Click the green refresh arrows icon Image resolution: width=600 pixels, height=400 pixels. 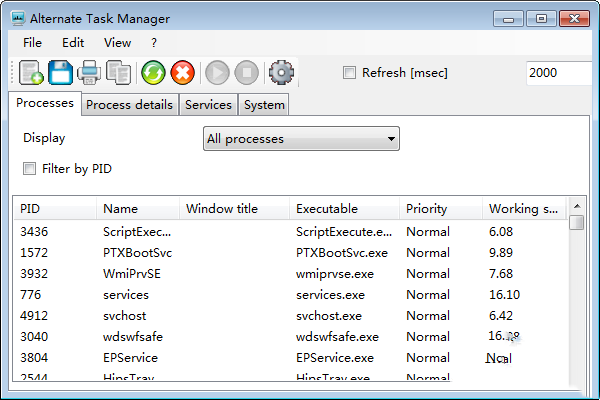click(x=152, y=72)
